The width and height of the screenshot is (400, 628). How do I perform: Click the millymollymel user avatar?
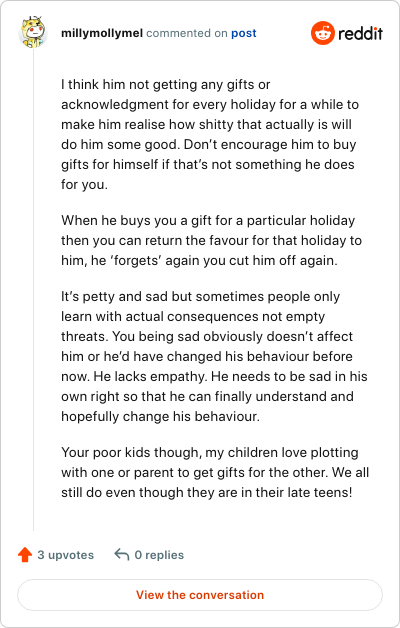[33, 32]
